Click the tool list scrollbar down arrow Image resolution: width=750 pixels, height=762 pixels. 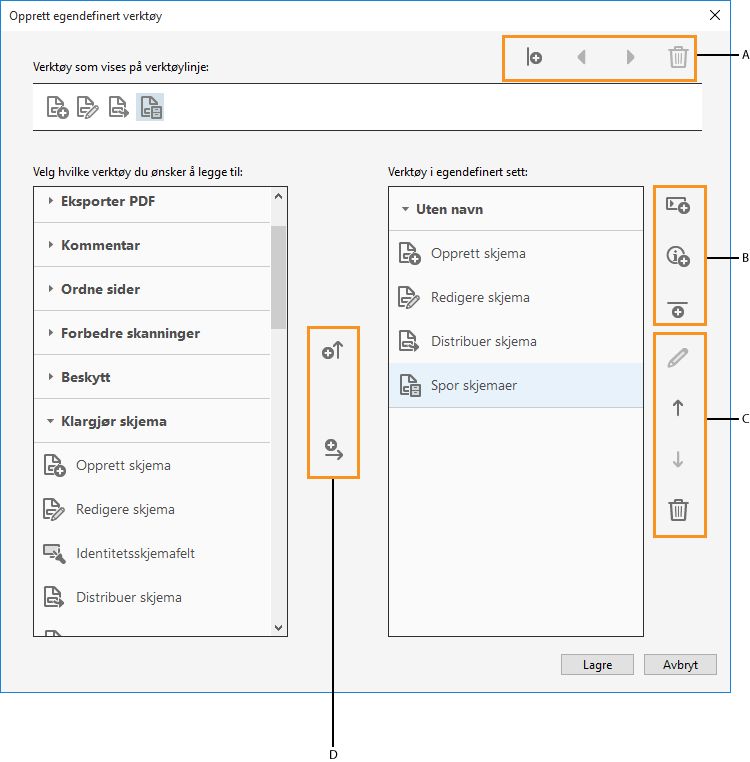(x=279, y=627)
